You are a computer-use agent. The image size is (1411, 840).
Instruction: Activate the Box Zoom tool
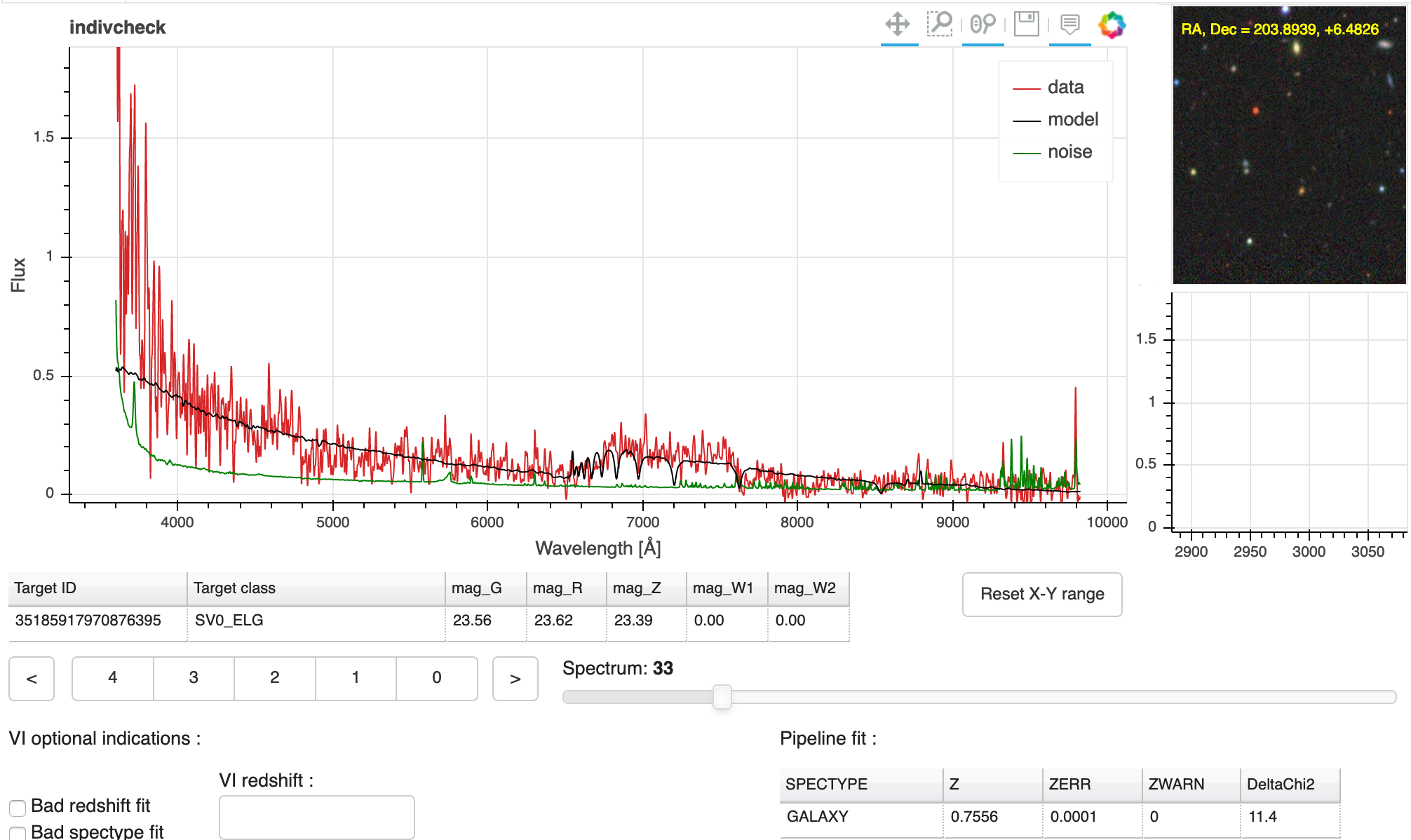pos(940,23)
